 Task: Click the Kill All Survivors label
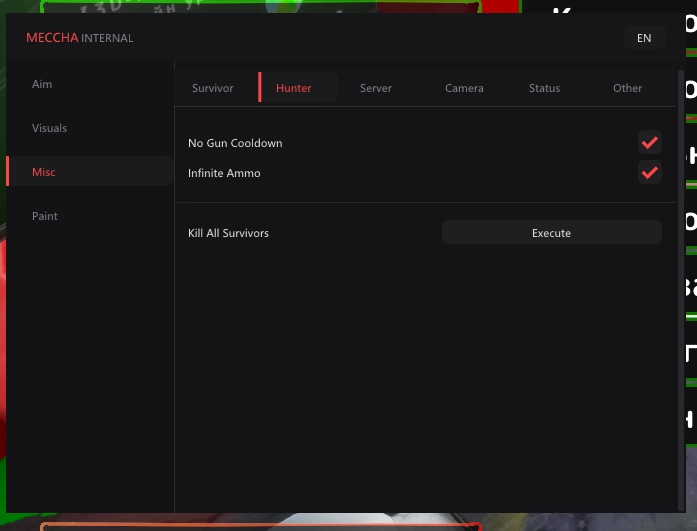tap(228, 233)
